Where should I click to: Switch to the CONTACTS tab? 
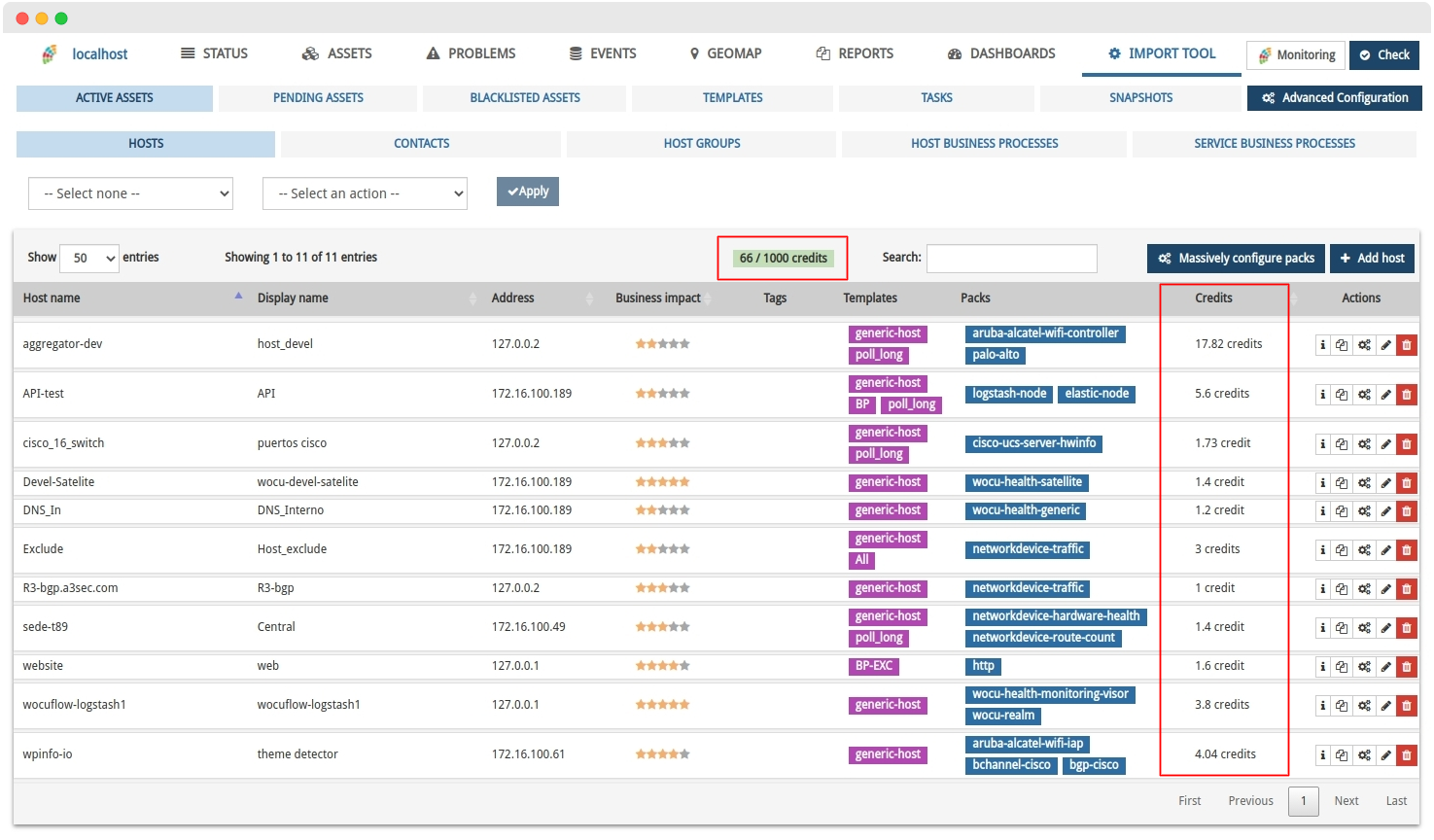422,144
